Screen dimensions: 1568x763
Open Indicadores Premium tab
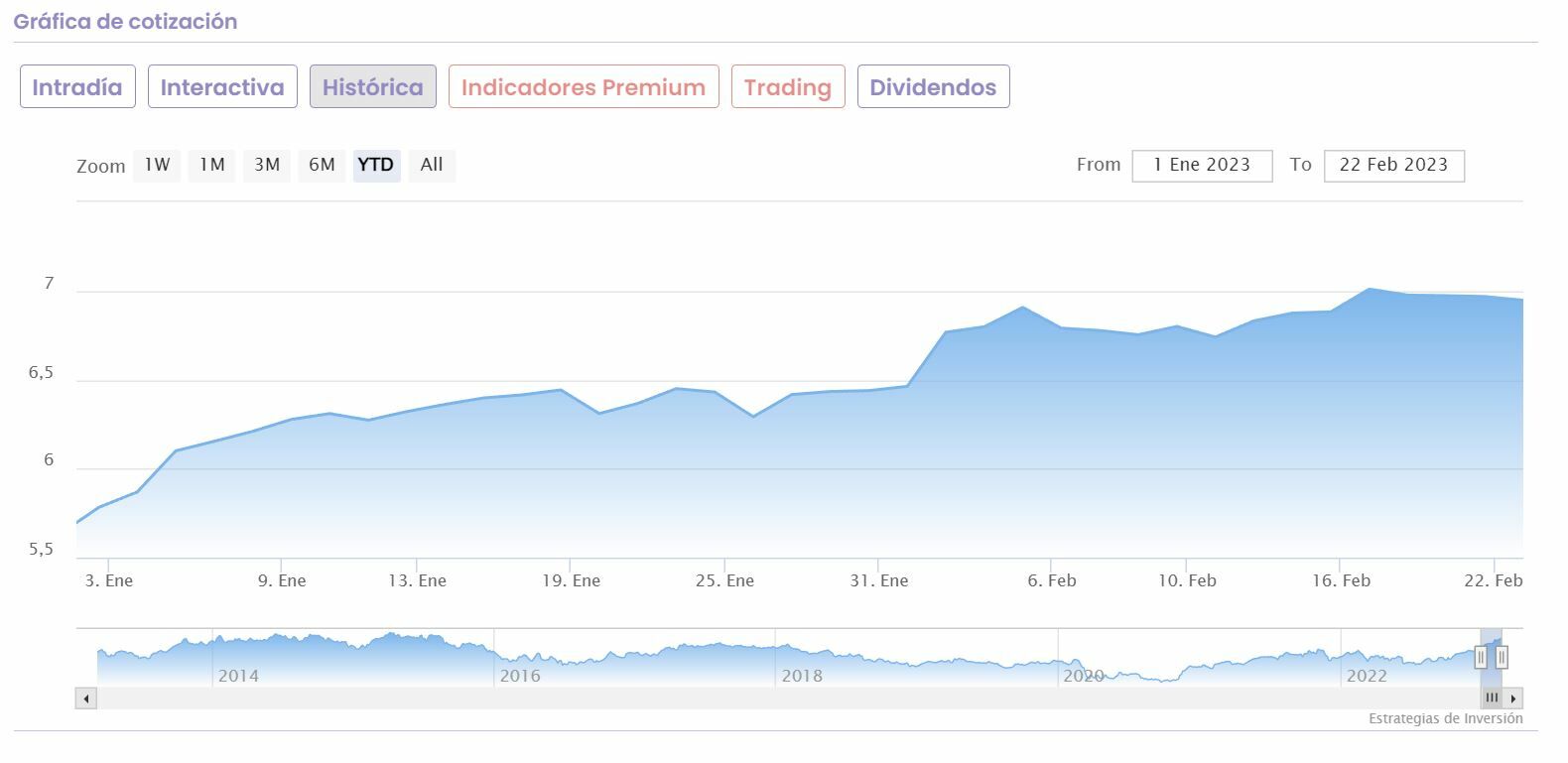584,87
